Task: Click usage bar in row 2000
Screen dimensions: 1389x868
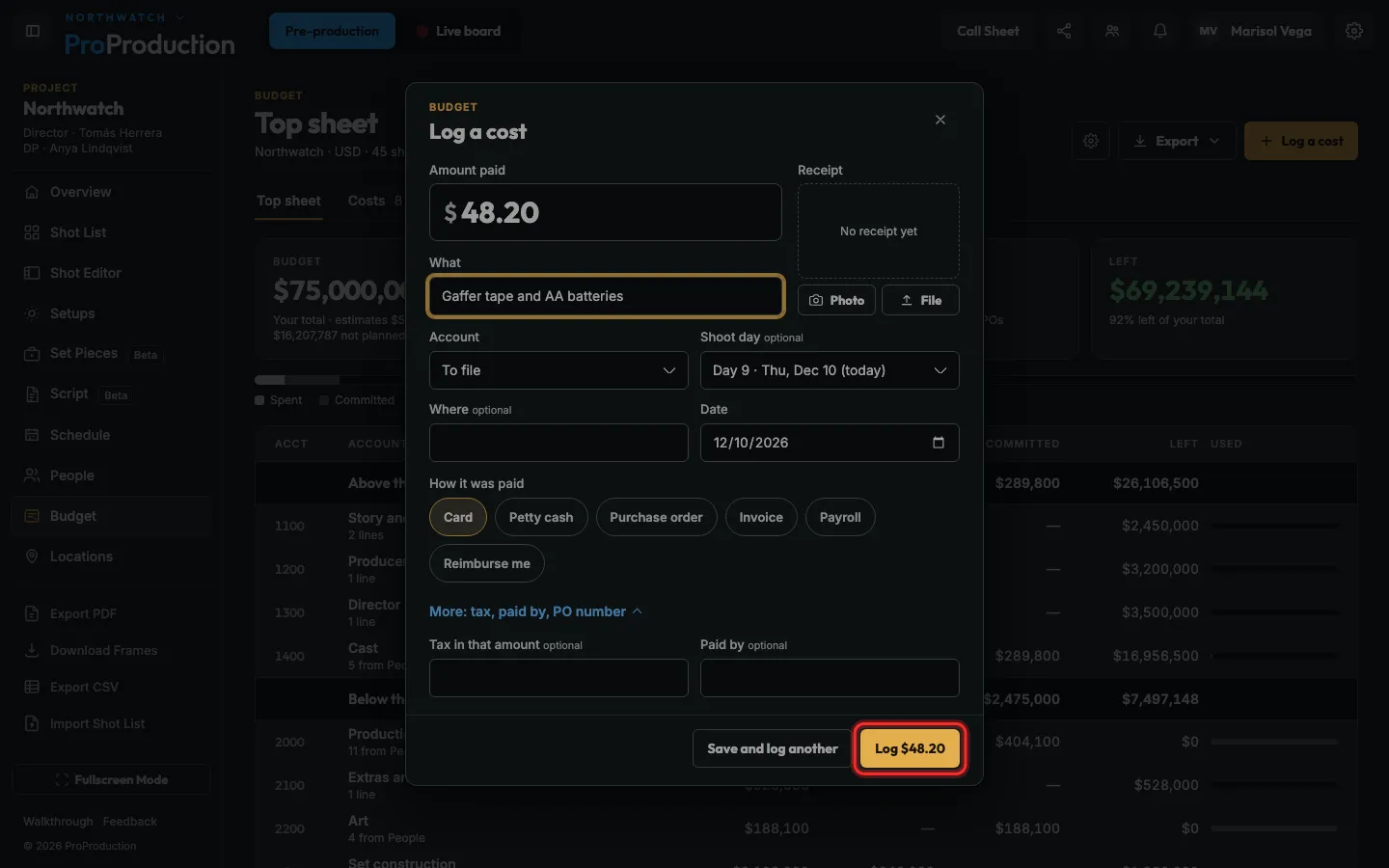Action: click(1275, 742)
